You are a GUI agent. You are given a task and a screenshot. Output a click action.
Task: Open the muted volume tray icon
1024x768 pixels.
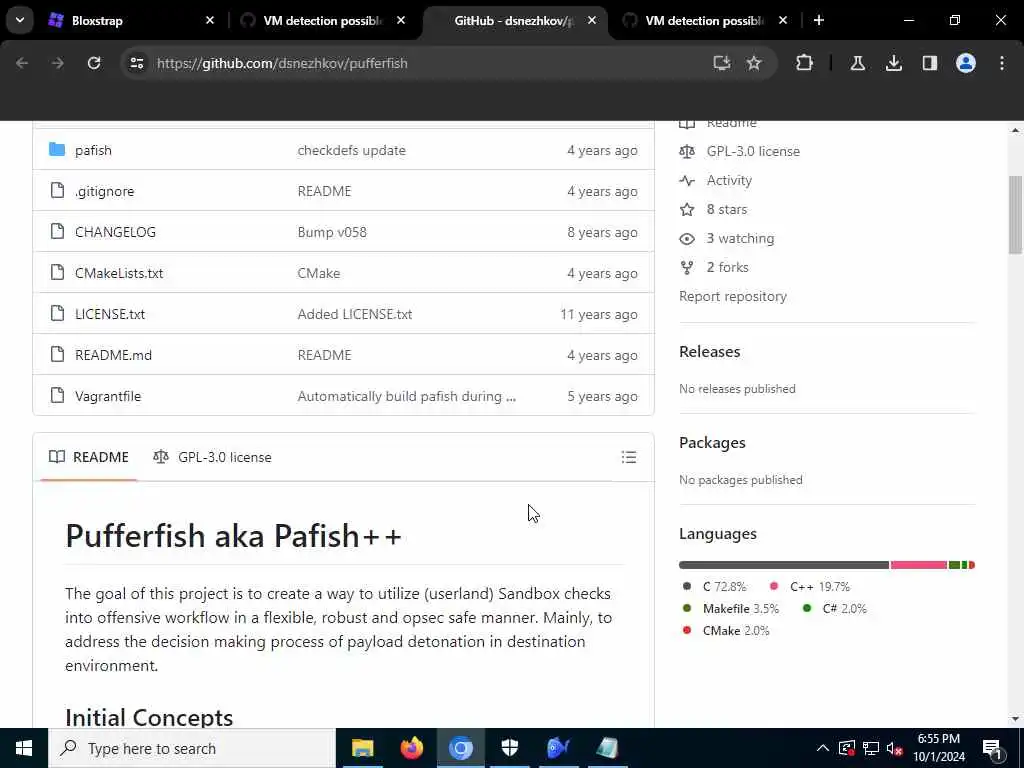click(894, 748)
